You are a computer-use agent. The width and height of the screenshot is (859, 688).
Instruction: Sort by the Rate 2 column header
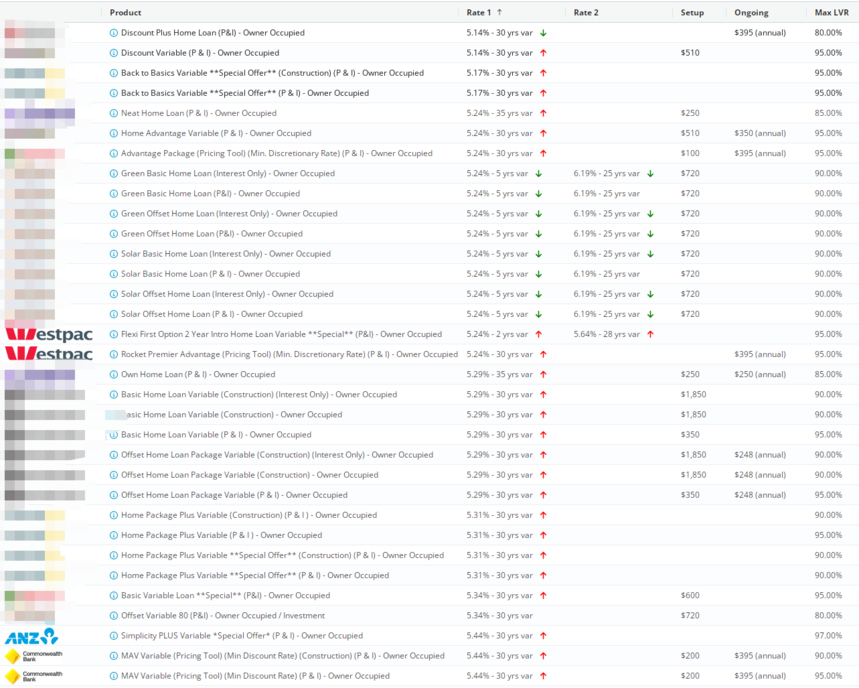click(586, 13)
